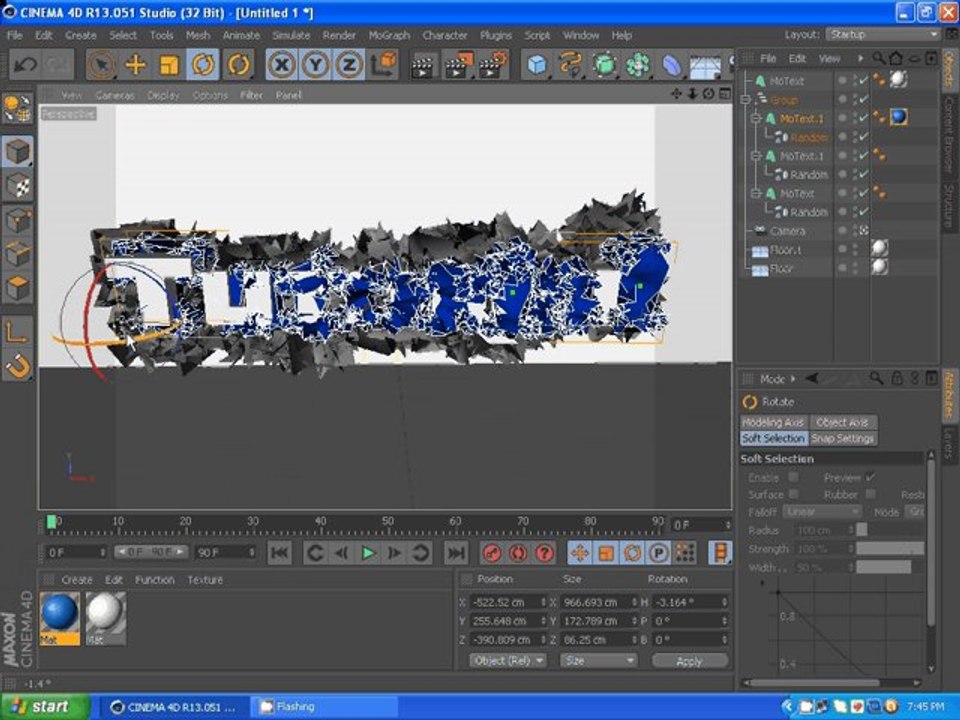Select the Camera object
The height and width of the screenshot is (720, 960).
click(x=787, y=231)
